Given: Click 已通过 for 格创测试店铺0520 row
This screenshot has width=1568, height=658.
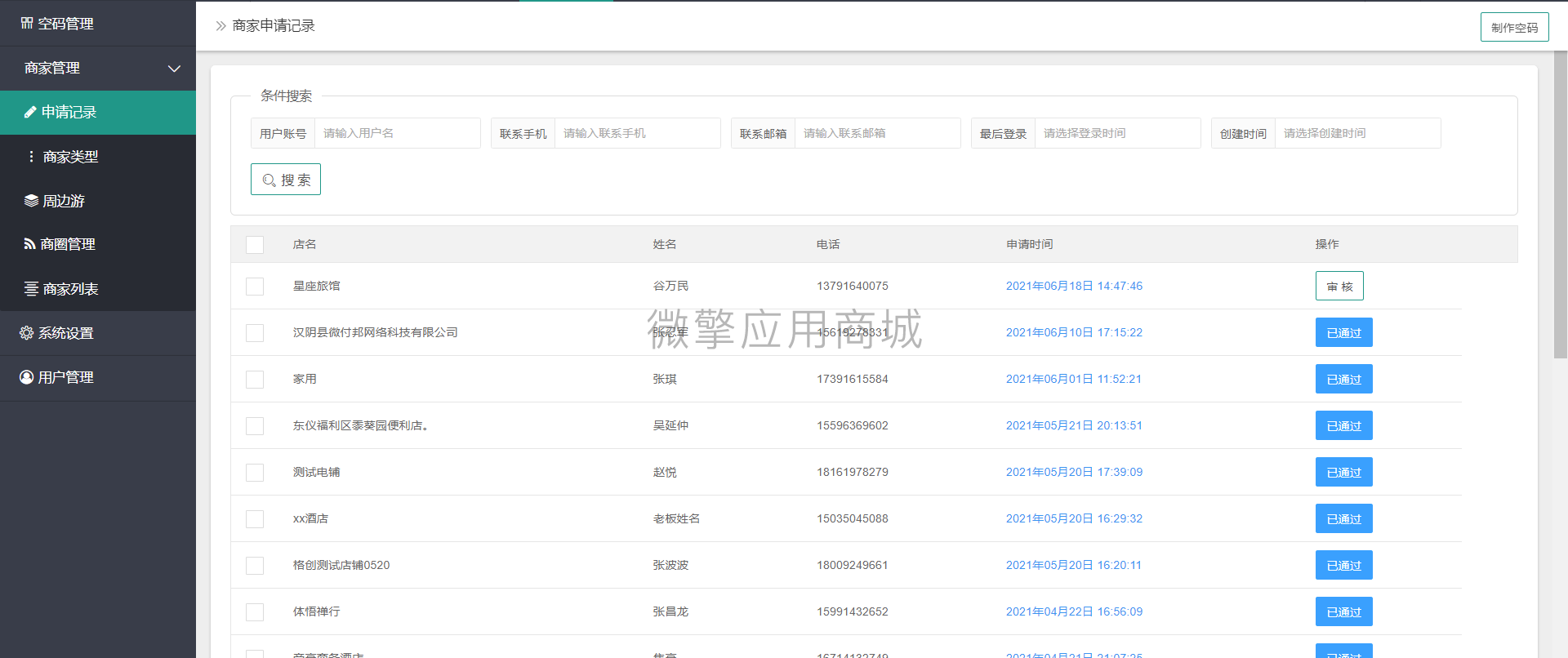Looking at the screenshot, I should coord(1343,565).
